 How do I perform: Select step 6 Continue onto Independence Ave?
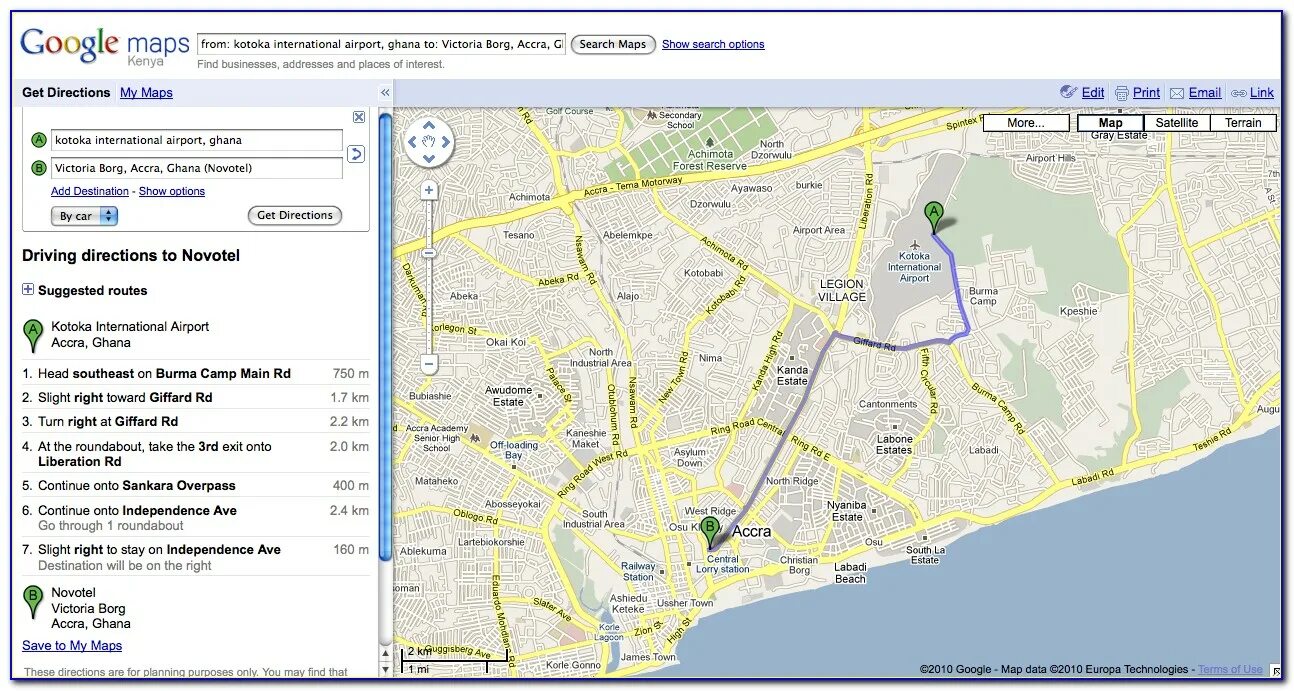tap(196, 517)
